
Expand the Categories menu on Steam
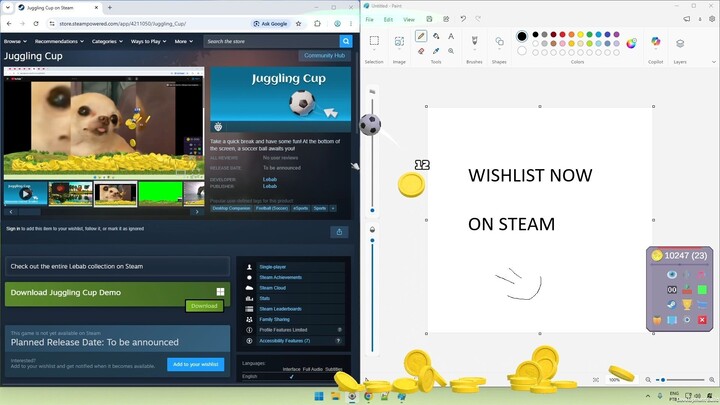click(107, 41)
